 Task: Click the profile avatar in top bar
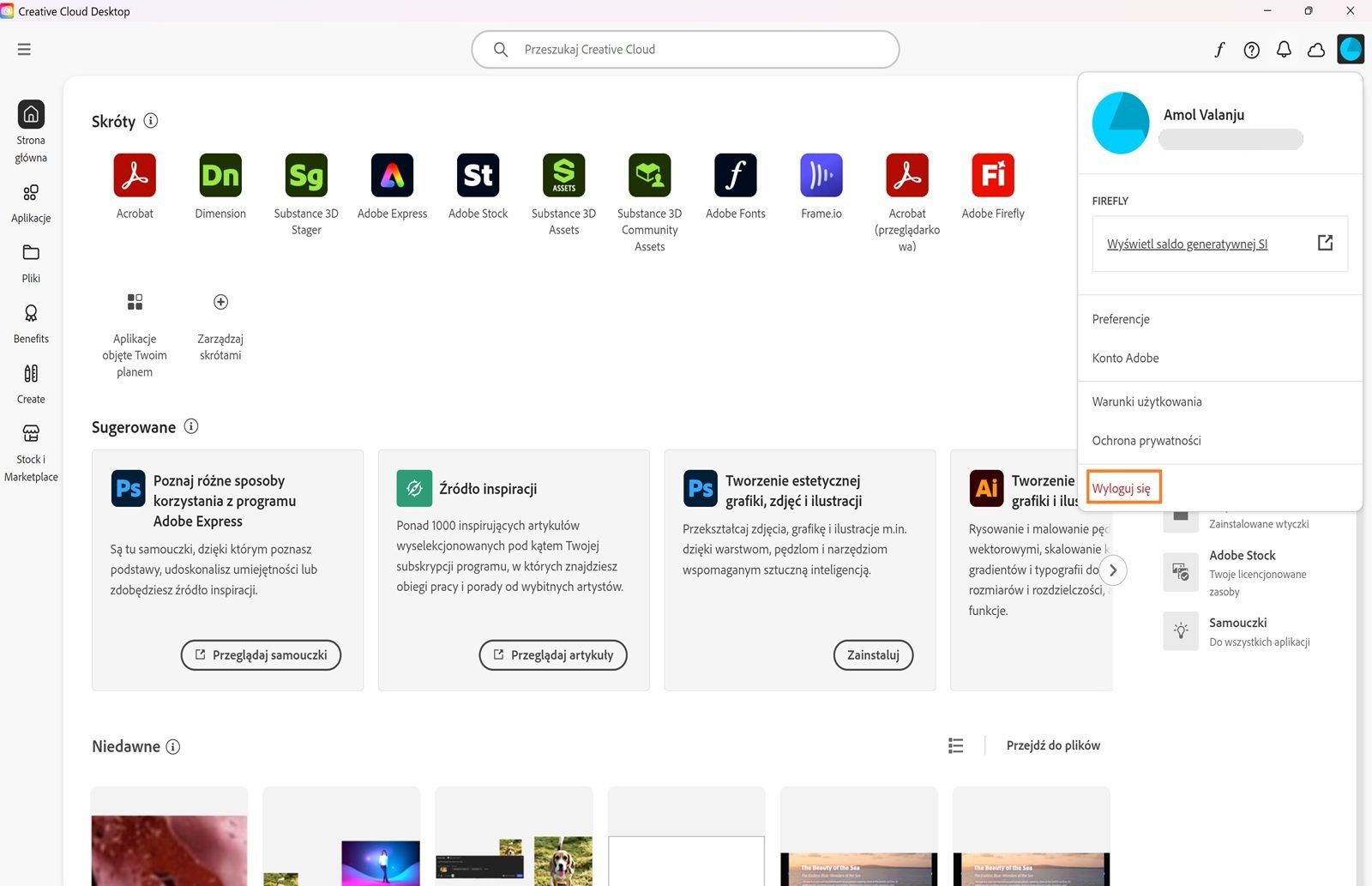coord(1351,49)
